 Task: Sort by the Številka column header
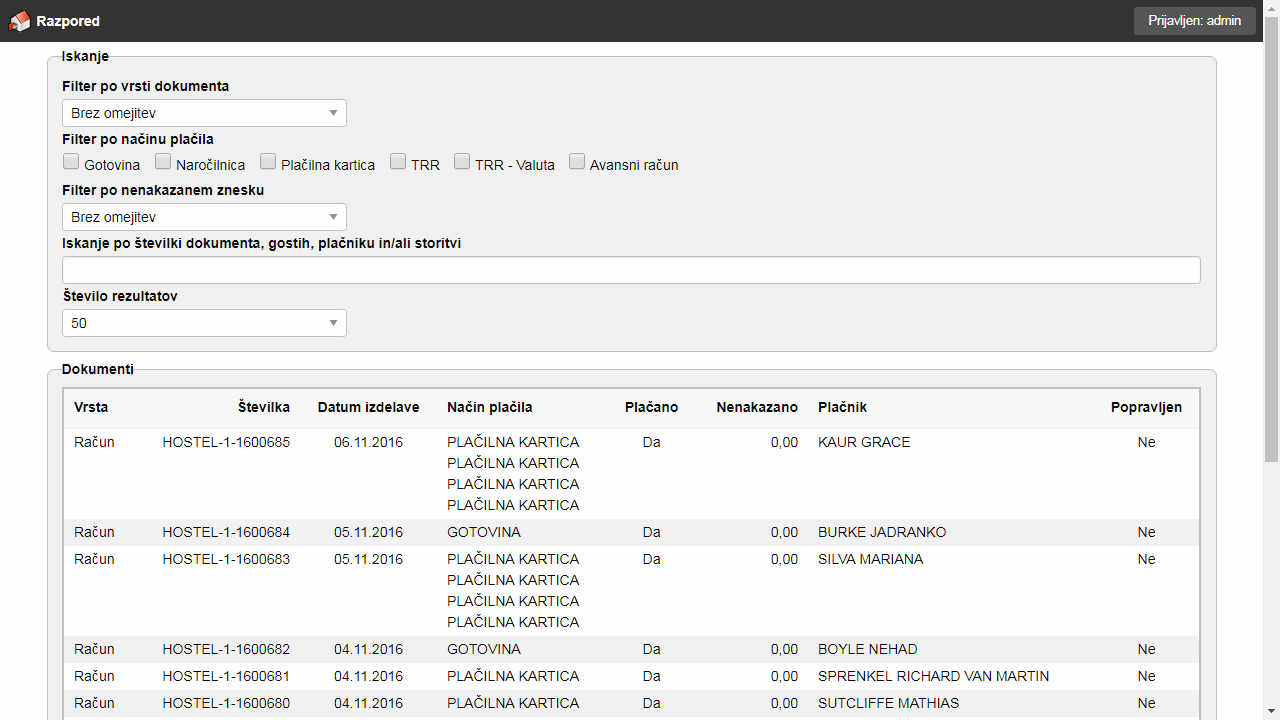click(264, 407)
